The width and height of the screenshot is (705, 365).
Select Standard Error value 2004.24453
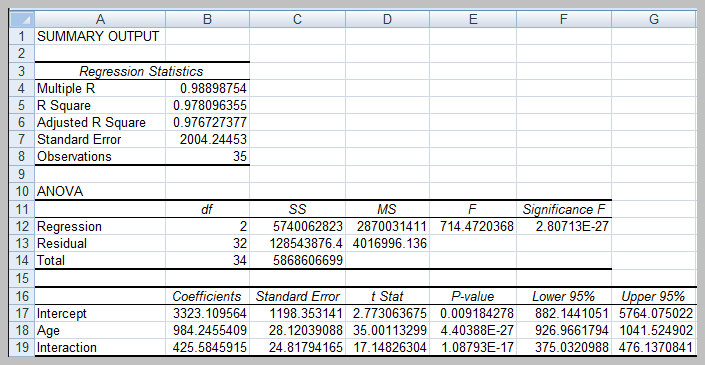click(207, 139)
